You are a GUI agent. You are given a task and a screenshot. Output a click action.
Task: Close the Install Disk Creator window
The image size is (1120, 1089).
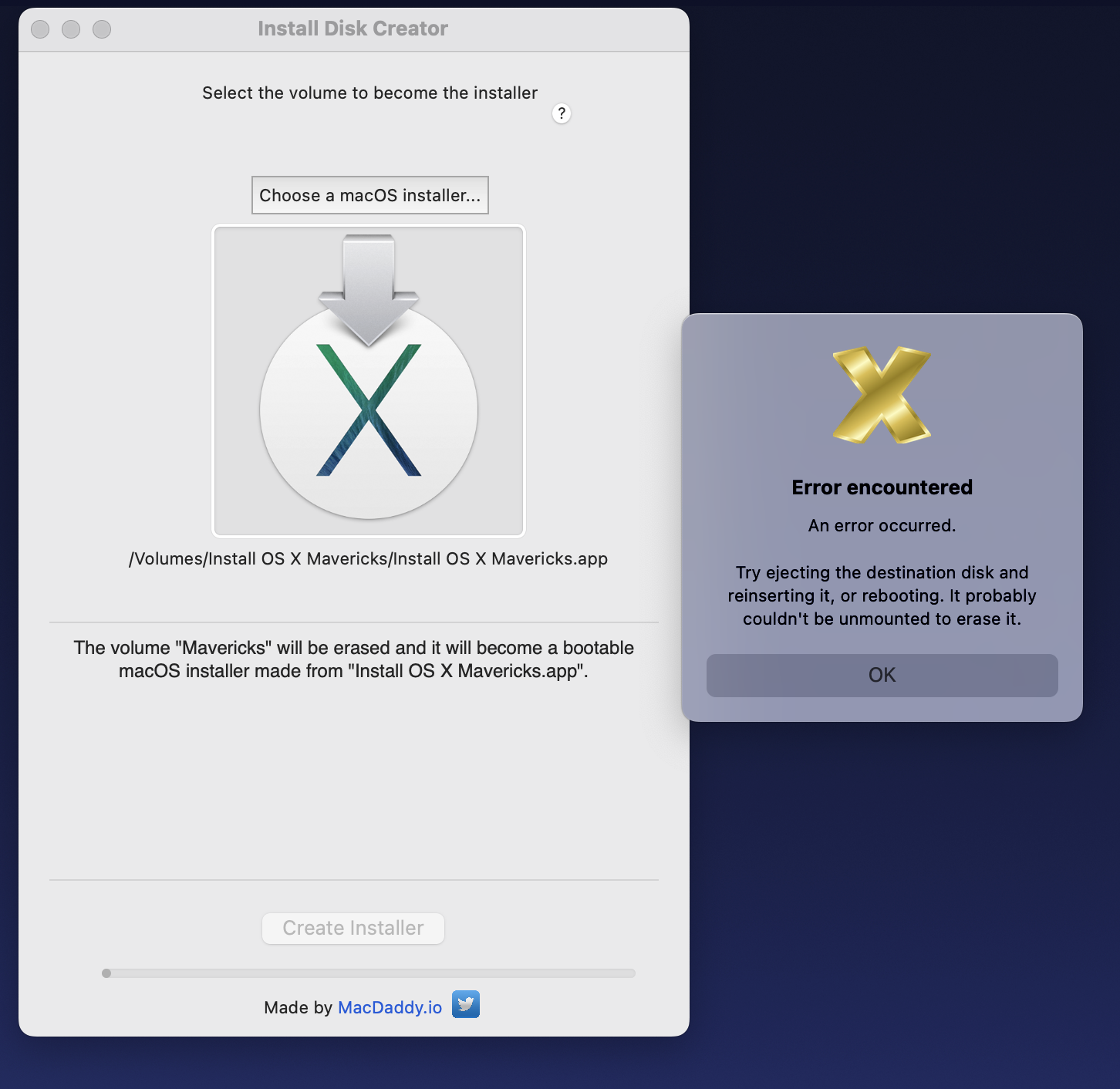(40, 29)
